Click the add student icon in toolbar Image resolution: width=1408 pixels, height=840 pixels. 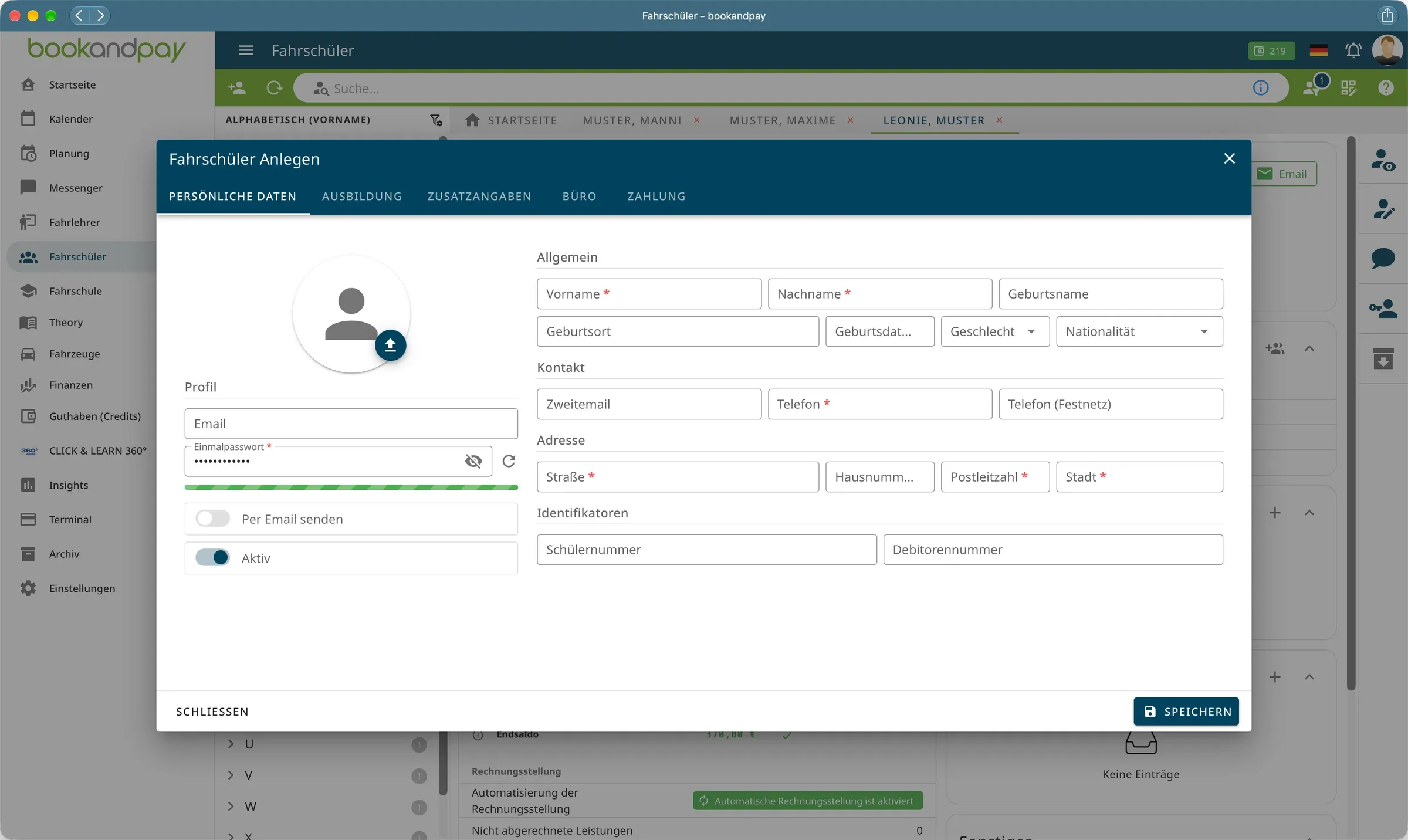(x=236, y=88)
